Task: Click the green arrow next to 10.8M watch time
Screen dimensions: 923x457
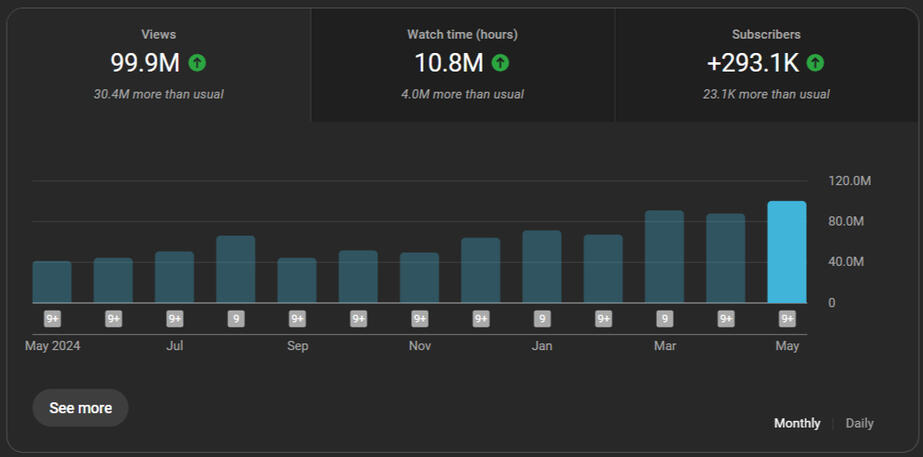Action: pos(500,63)
